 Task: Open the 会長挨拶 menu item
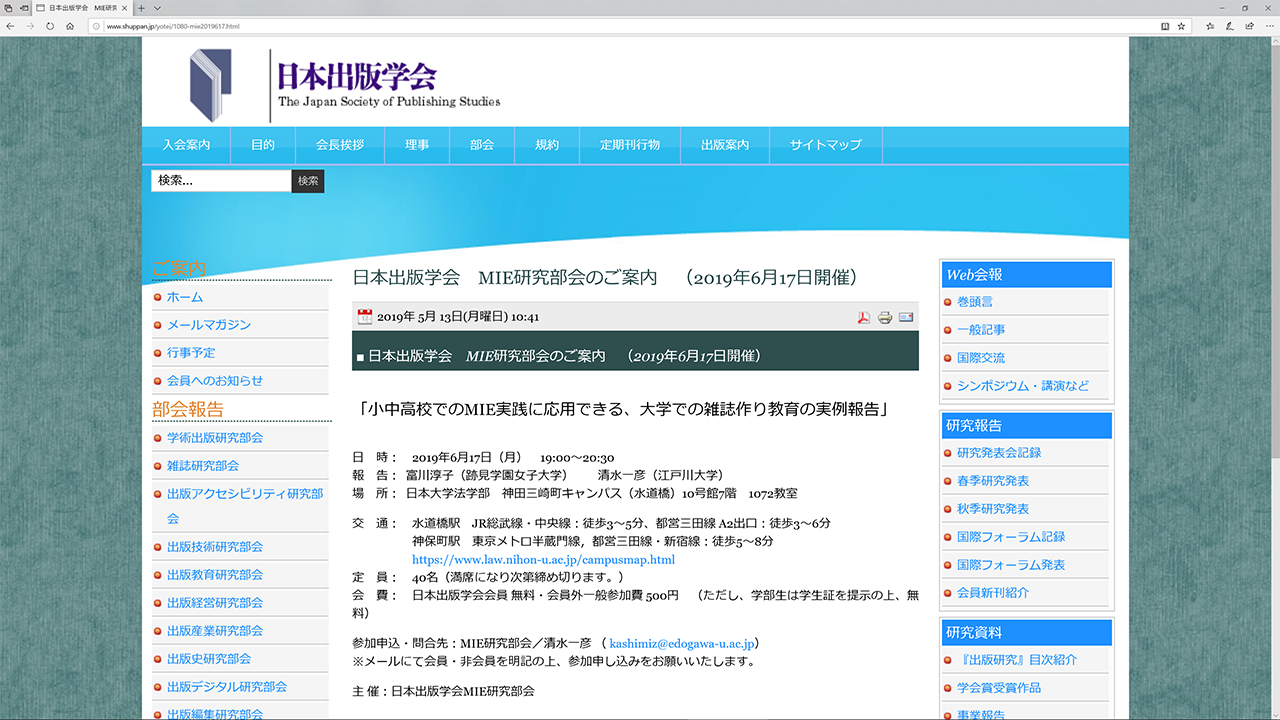pos(340,145)
